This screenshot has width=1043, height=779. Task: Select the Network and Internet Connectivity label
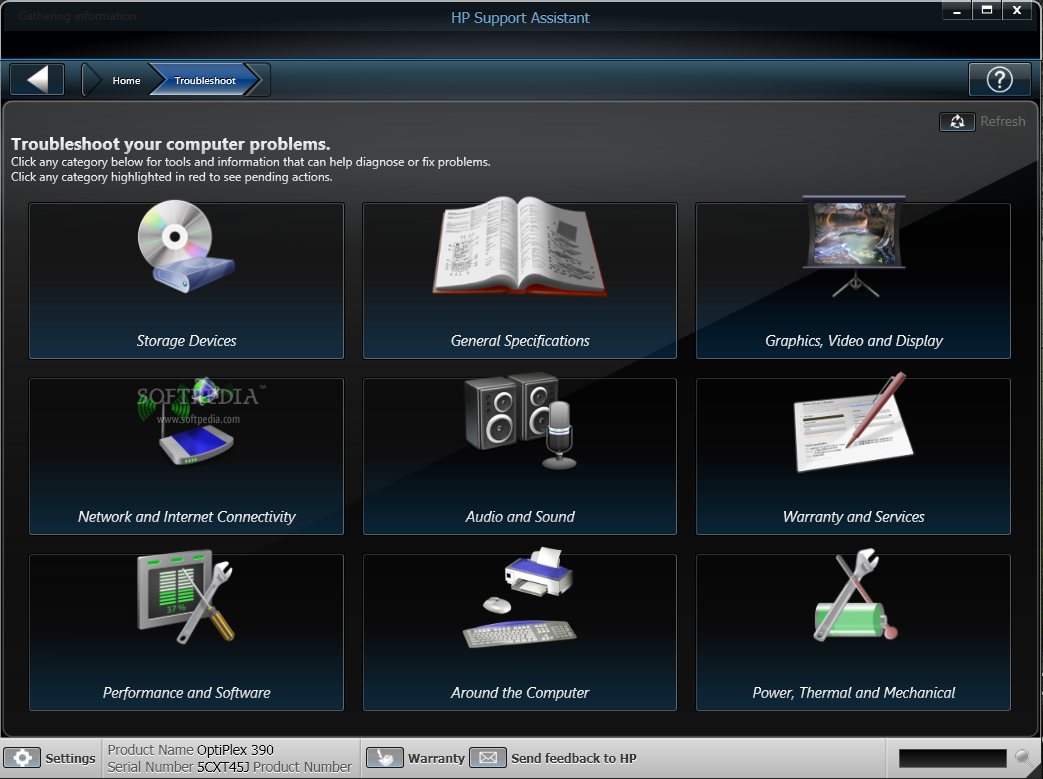[186, 517]
